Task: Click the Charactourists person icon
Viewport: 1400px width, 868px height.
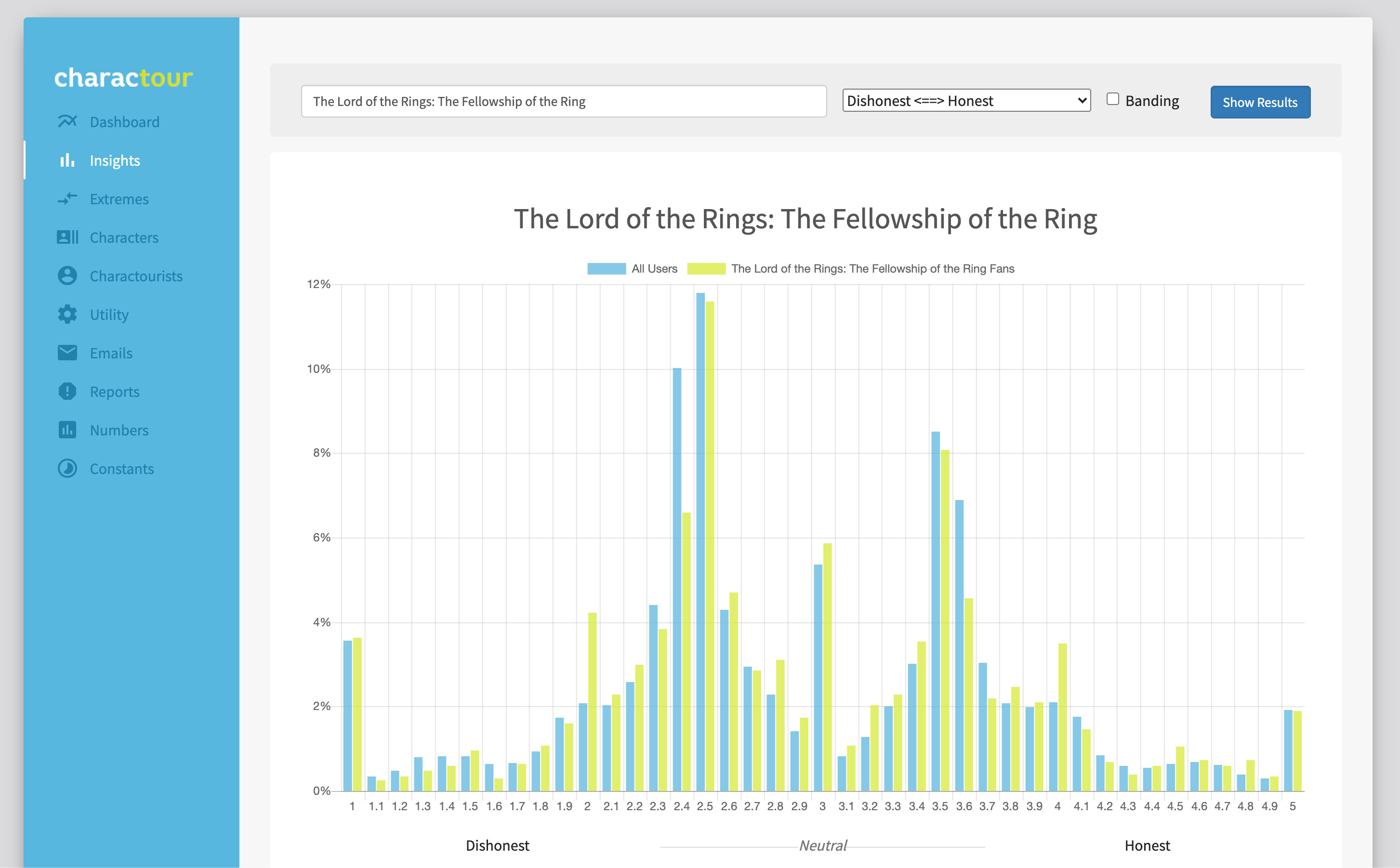Action: 67,276
